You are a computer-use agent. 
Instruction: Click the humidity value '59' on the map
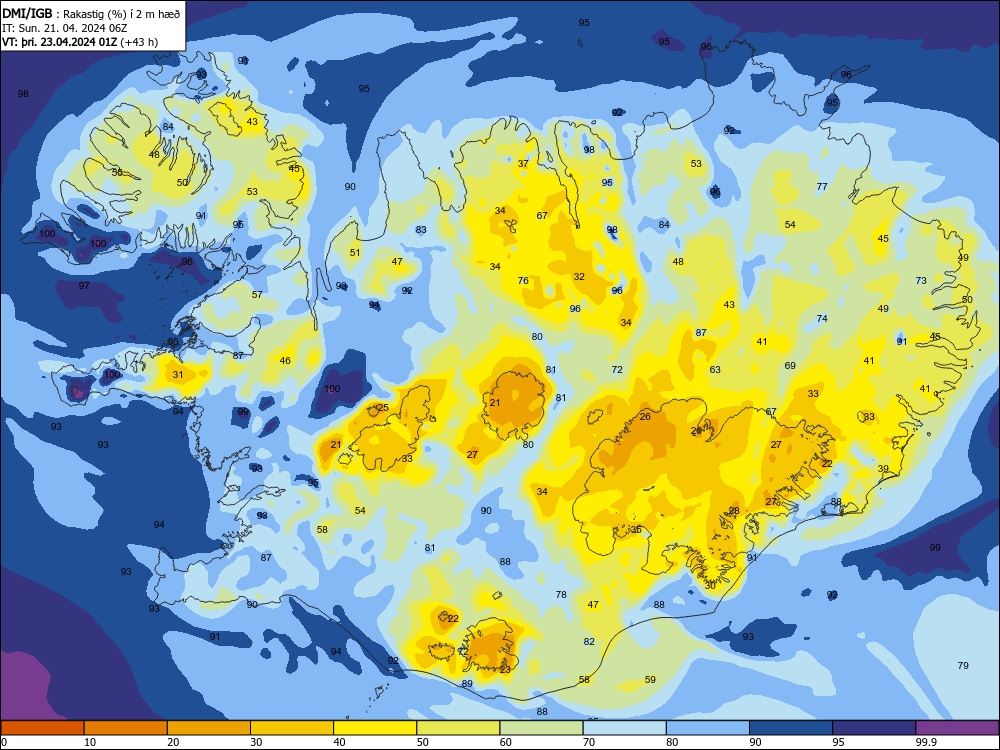tap(650, 680)
